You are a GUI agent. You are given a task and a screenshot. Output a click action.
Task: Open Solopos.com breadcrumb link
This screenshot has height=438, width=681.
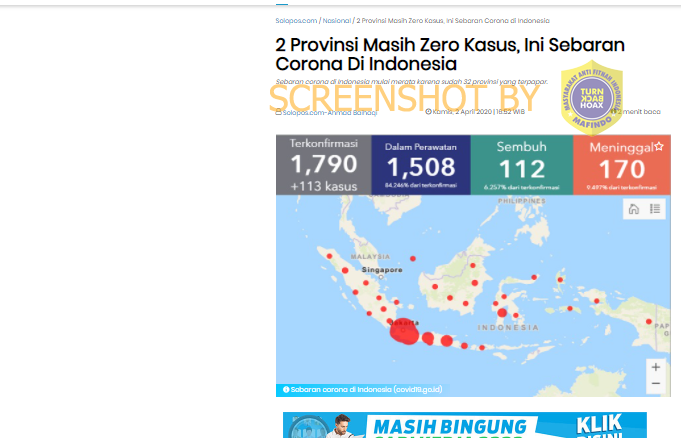coord(296,20)
